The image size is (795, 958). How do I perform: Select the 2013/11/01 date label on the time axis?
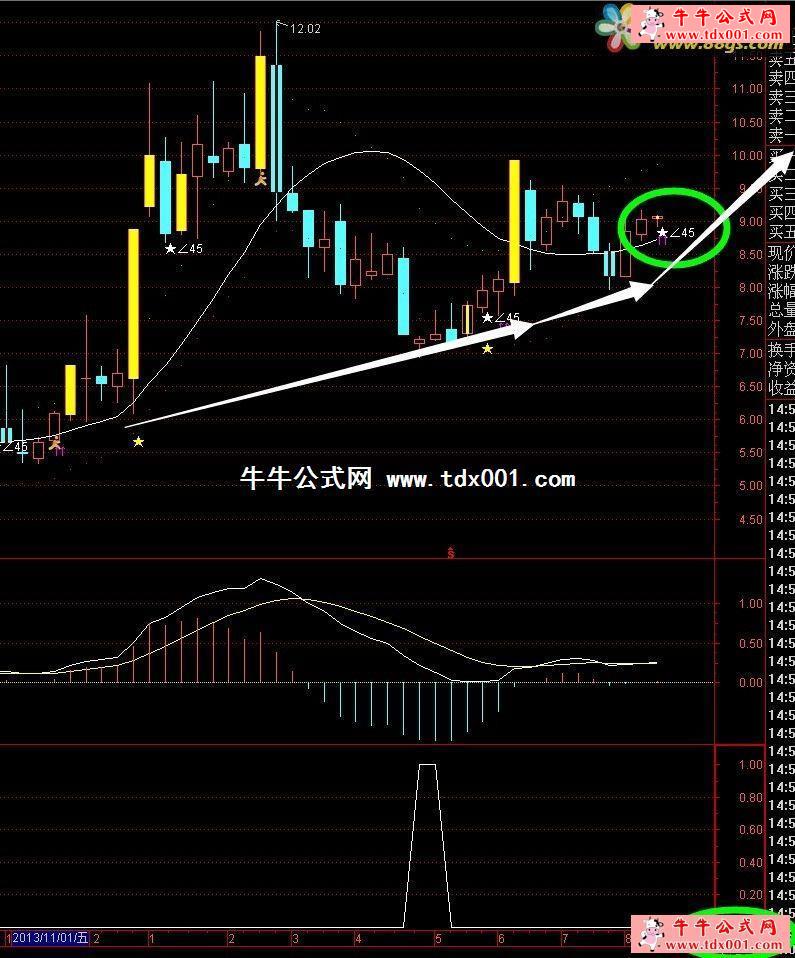tap(50, 939)
